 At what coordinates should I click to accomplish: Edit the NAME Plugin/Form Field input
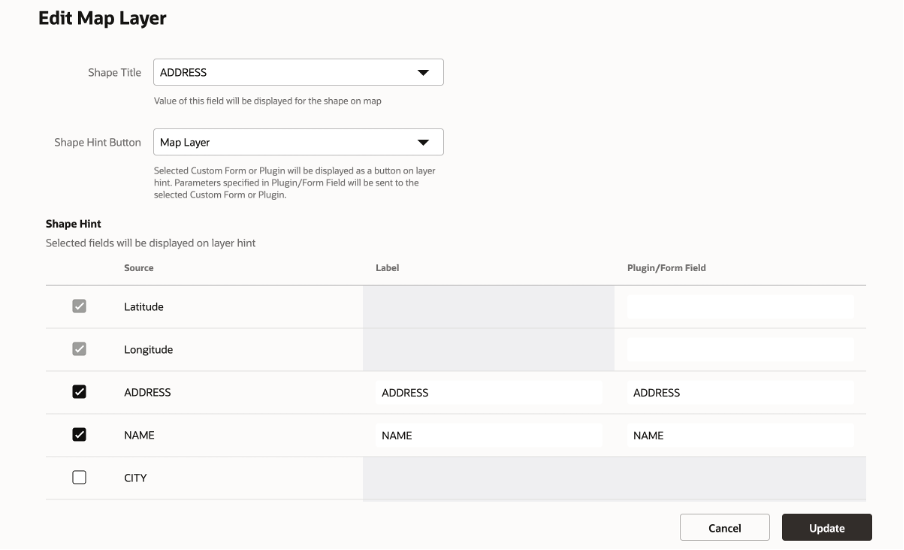740,435
